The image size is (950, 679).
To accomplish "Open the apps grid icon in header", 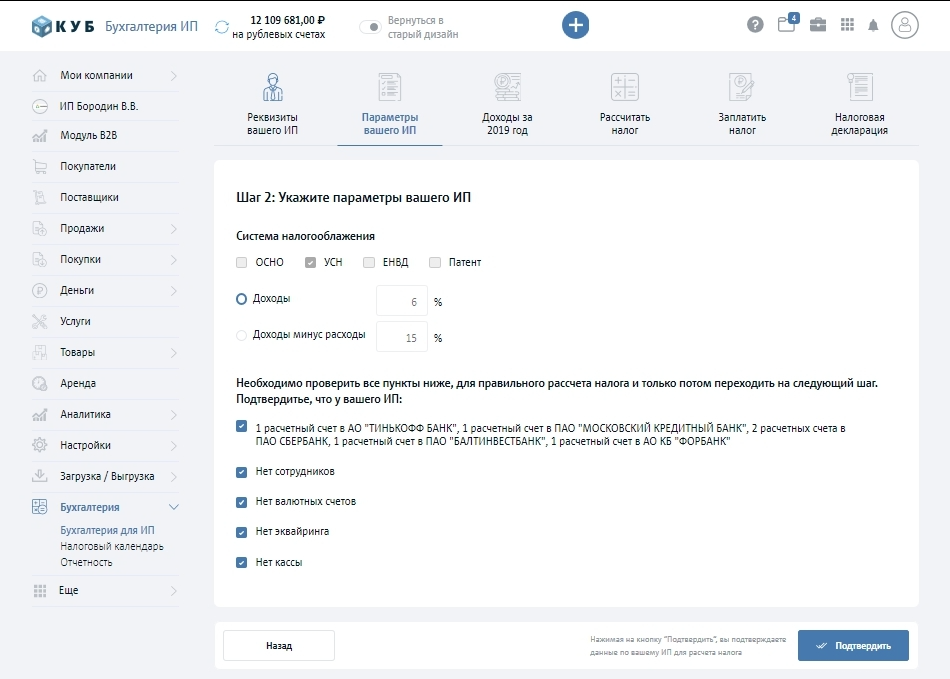I will coord(847,25).
